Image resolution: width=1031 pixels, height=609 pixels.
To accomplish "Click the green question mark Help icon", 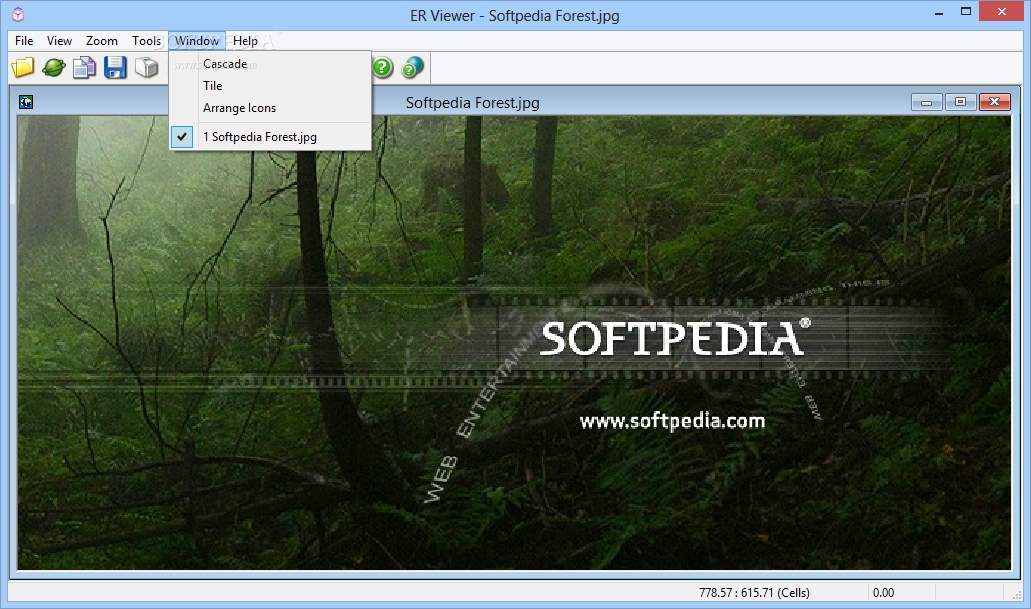I will click(382, 67).
